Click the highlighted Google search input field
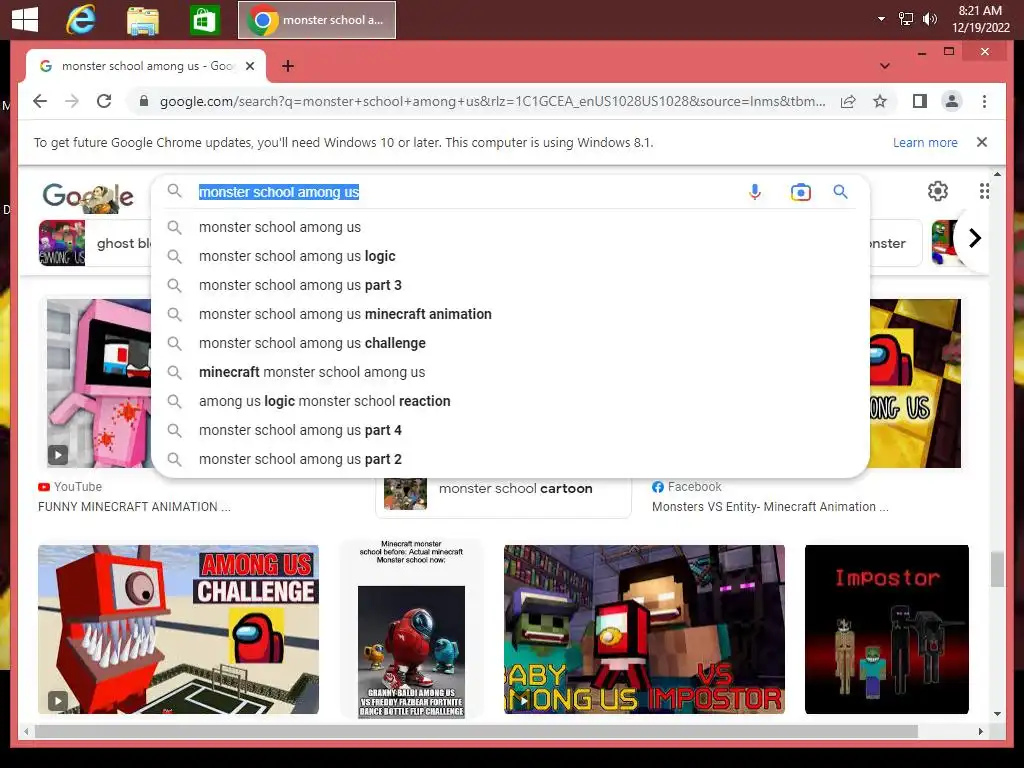The image size is (1024, 768). click(x=467, y=192)
